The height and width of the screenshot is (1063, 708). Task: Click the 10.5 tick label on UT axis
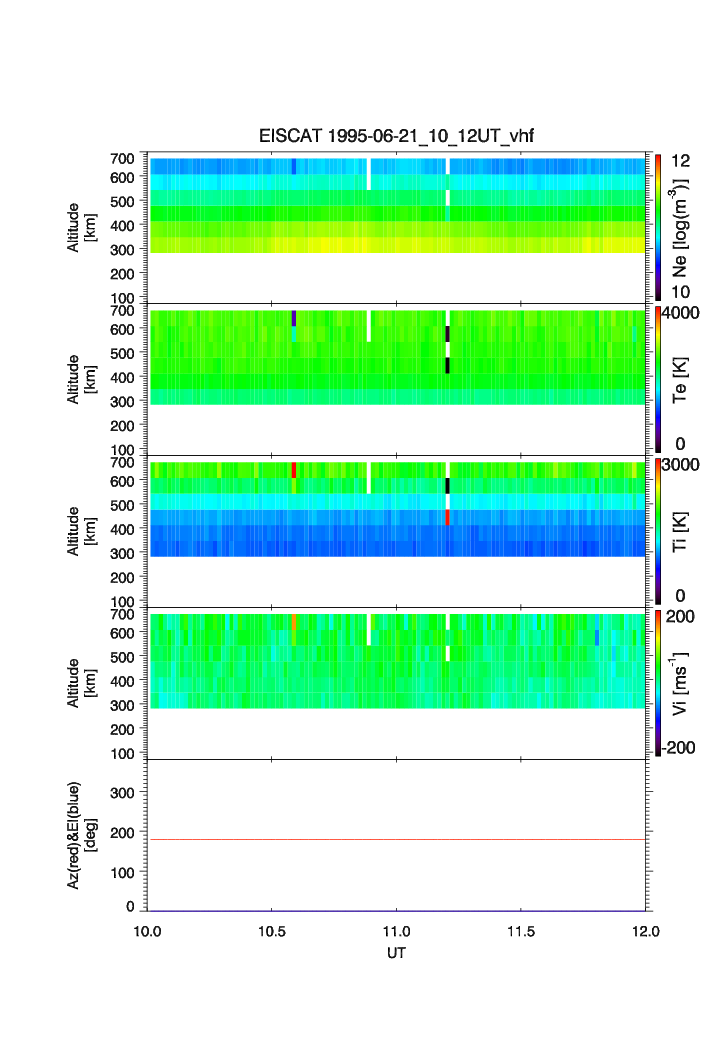tap(272, 931)
